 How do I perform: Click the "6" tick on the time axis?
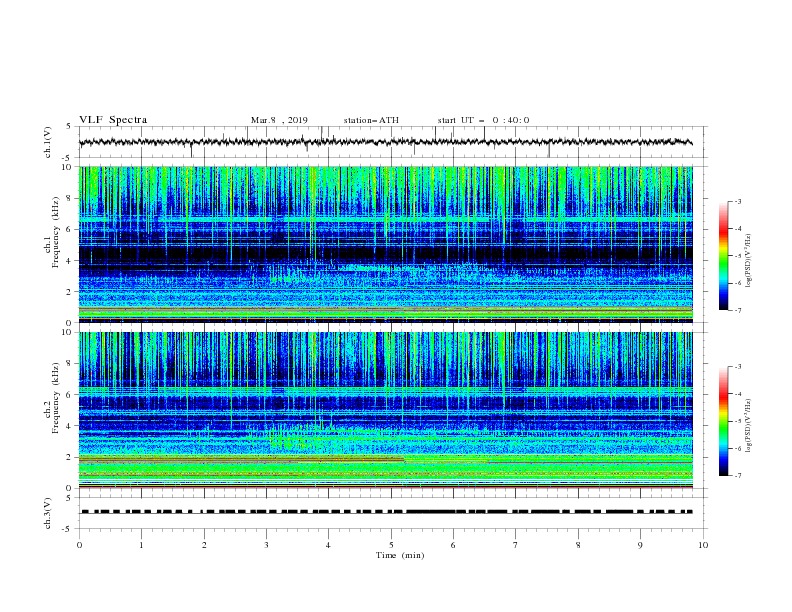453,545
